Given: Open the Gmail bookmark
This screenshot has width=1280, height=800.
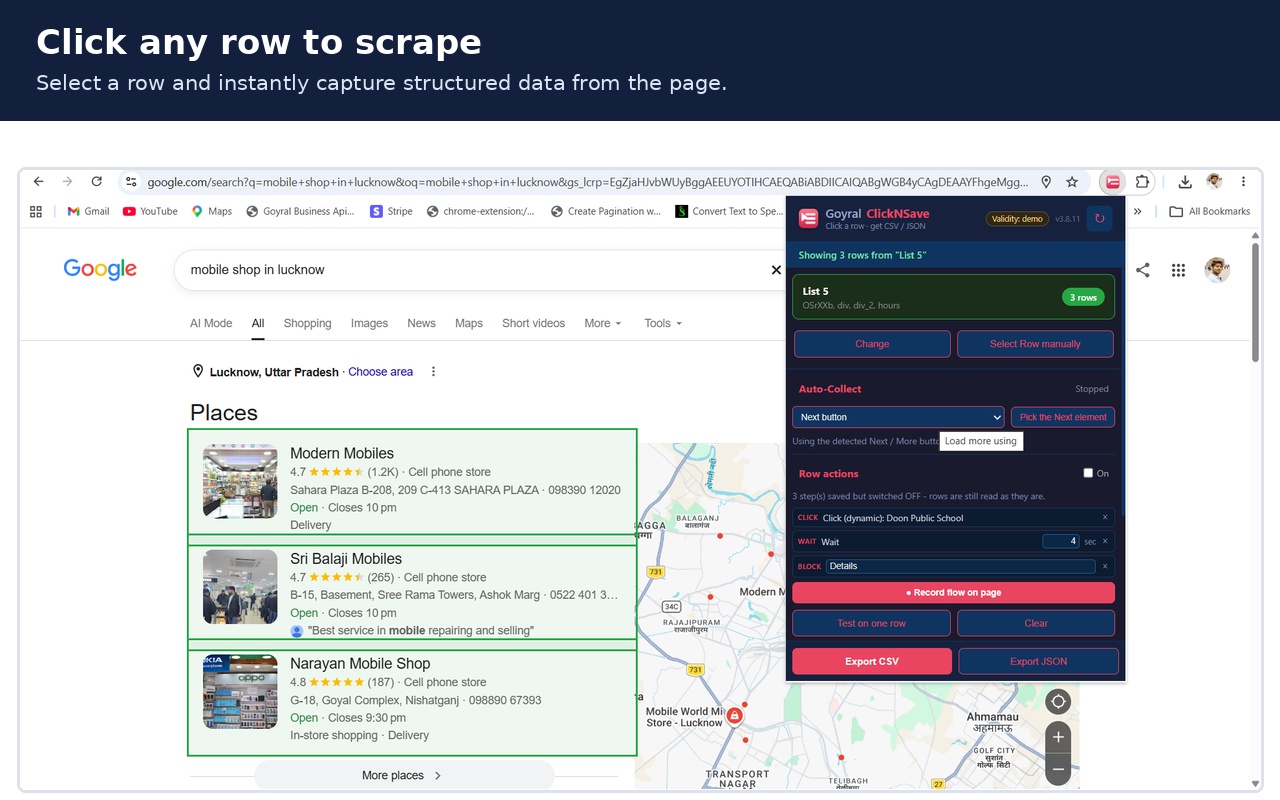Looking at the screenshot, I should click(88, 211).
